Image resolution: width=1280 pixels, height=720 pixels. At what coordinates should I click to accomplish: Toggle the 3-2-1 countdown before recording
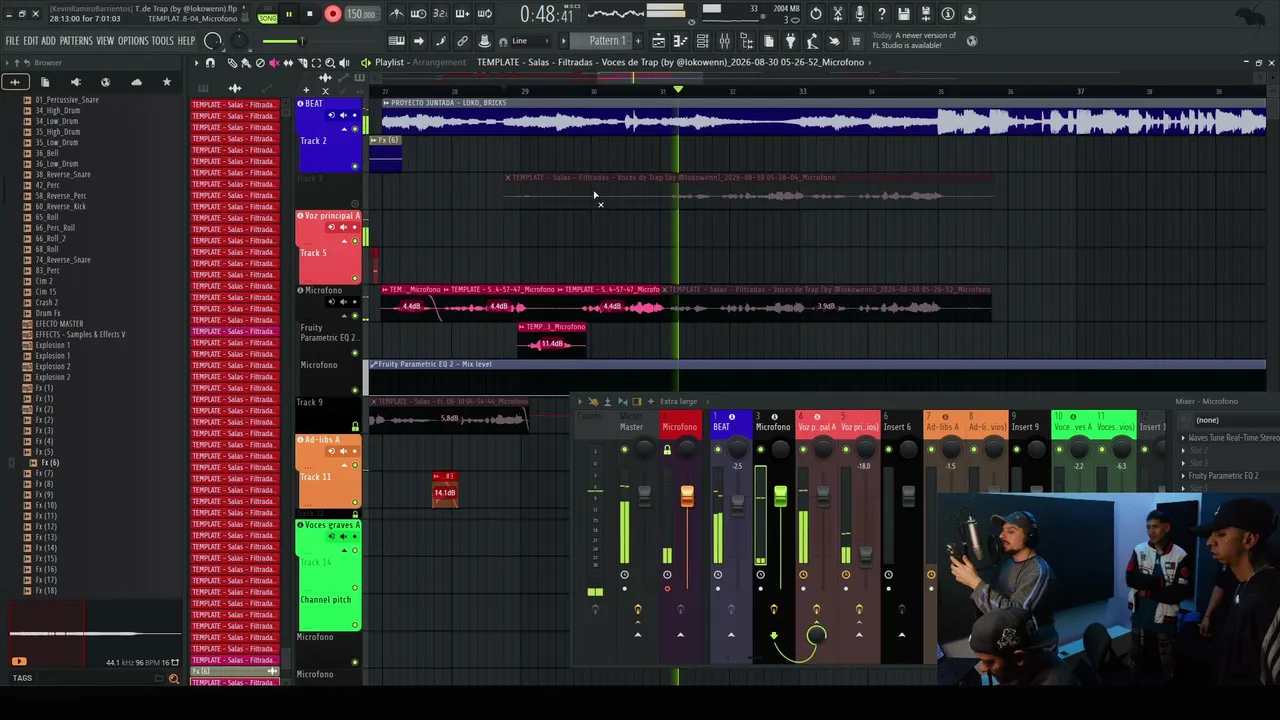coord(440,14)
